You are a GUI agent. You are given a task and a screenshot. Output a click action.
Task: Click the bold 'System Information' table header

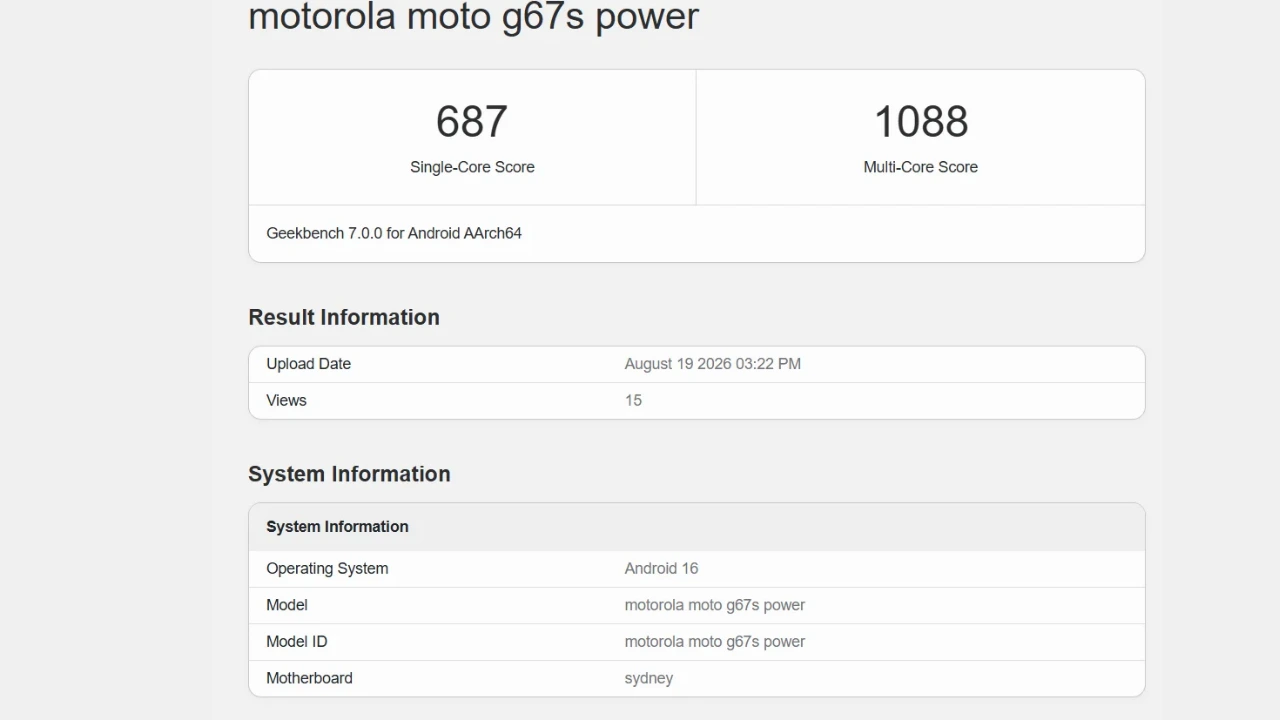click(337, 527)
